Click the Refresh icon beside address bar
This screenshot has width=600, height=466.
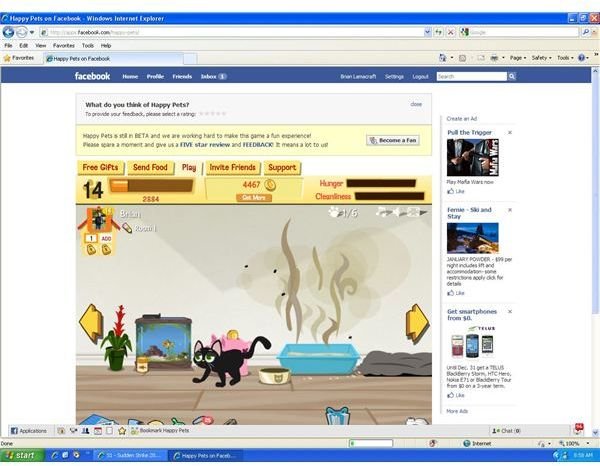439,33
